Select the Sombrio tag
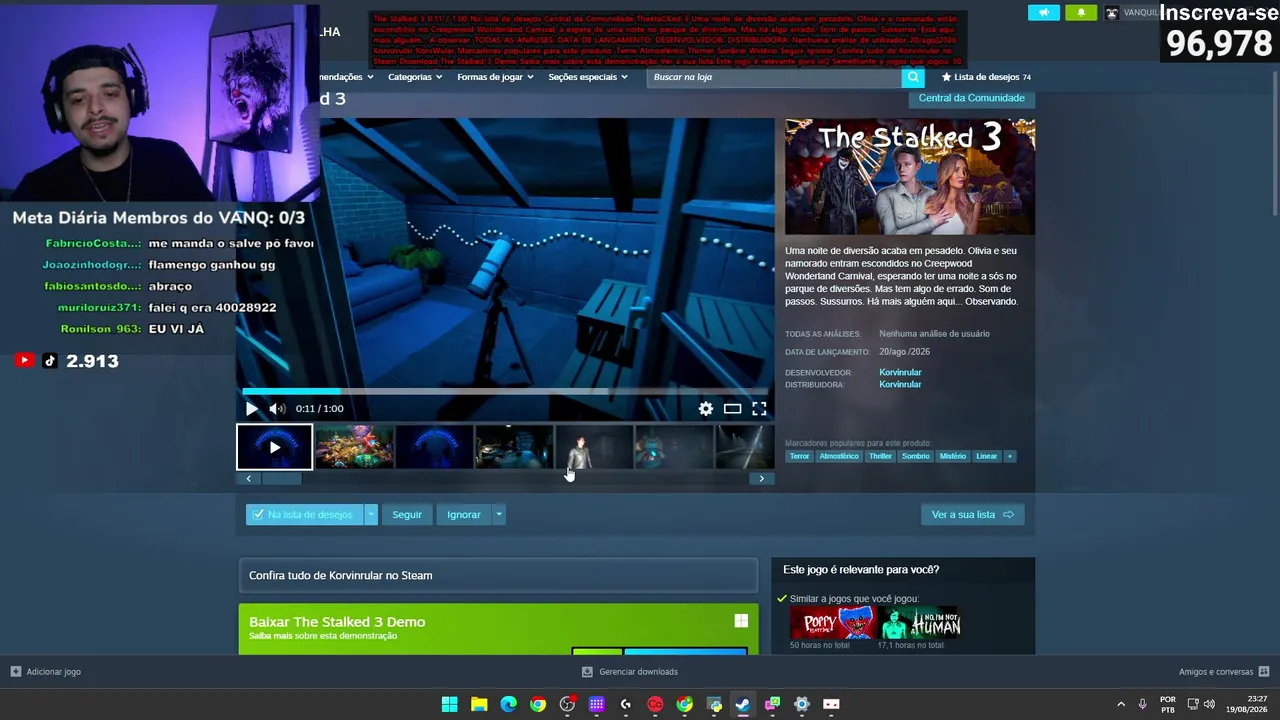Image resolution: width=1280 pixels, height=720 pixels. (x=915, y=456)
